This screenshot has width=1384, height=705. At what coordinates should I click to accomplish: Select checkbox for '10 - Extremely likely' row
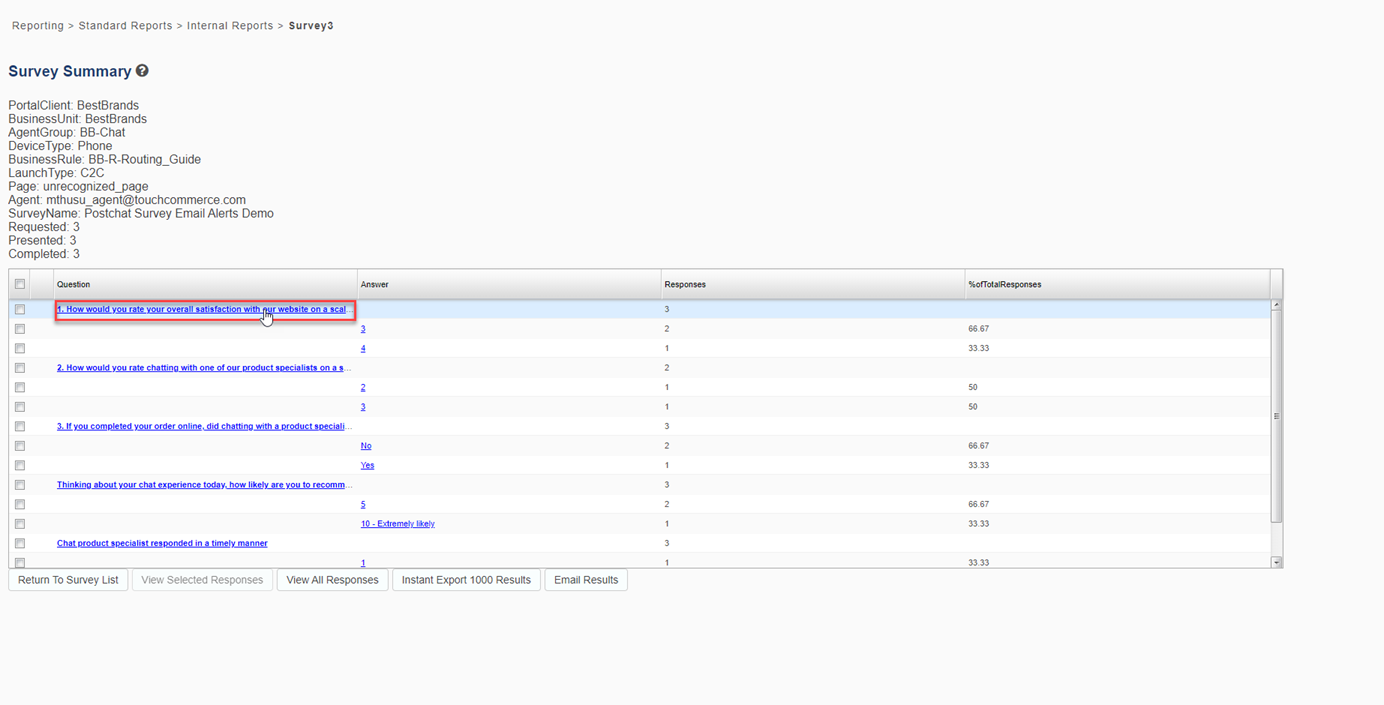[20, 524]
